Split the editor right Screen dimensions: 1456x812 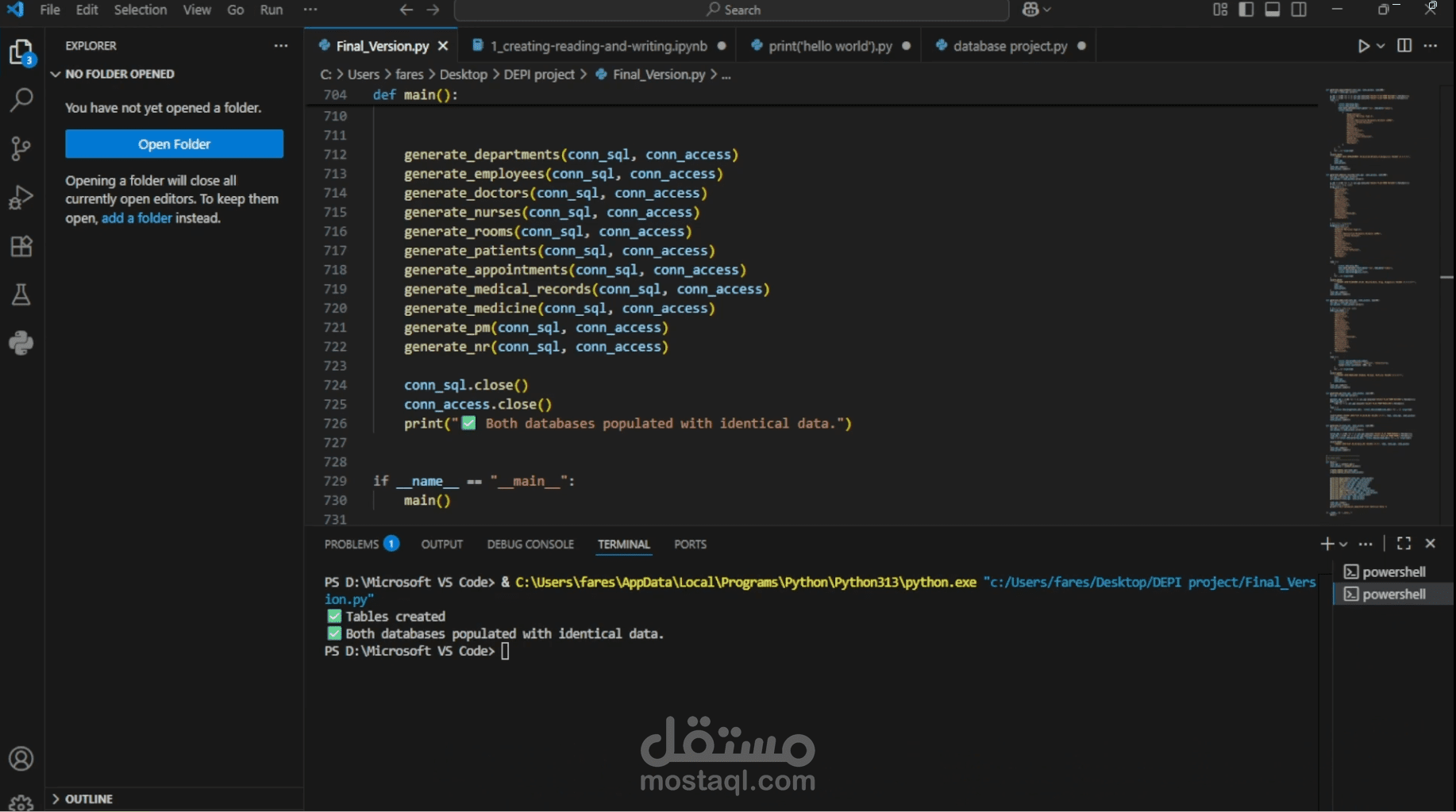pos(1404,45)
